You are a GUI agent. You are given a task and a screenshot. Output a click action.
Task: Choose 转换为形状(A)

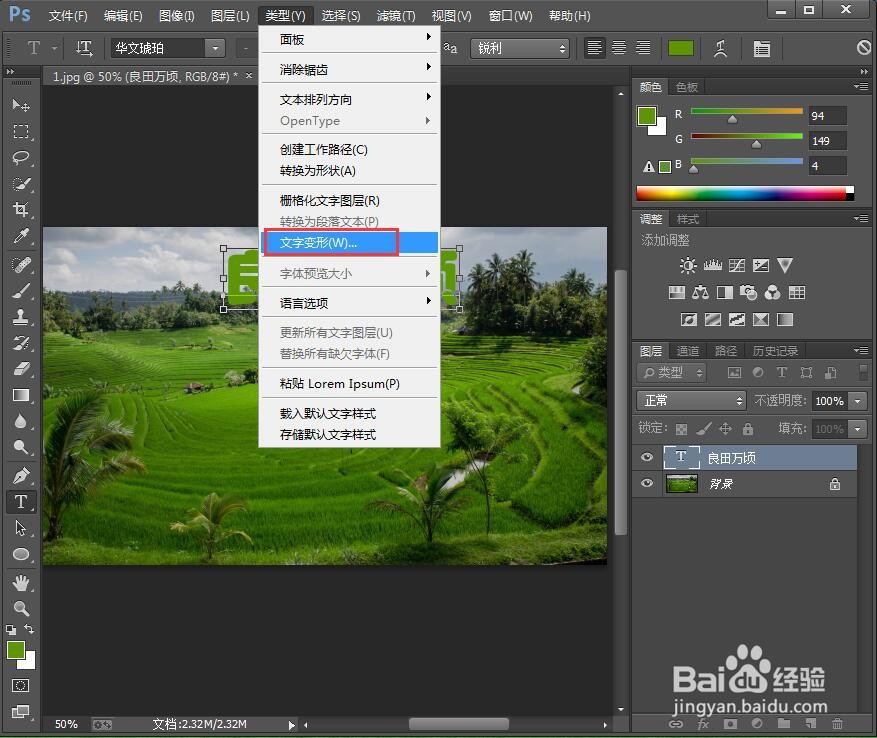tap(350, 171)
